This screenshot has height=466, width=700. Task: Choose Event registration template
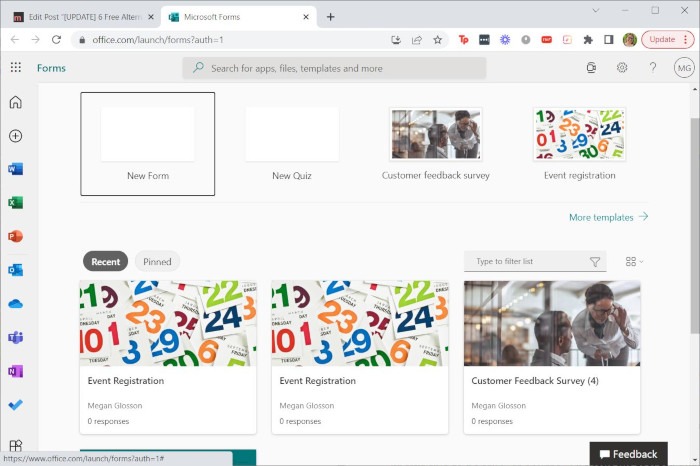pyautogui.click(x=579, y=144)
